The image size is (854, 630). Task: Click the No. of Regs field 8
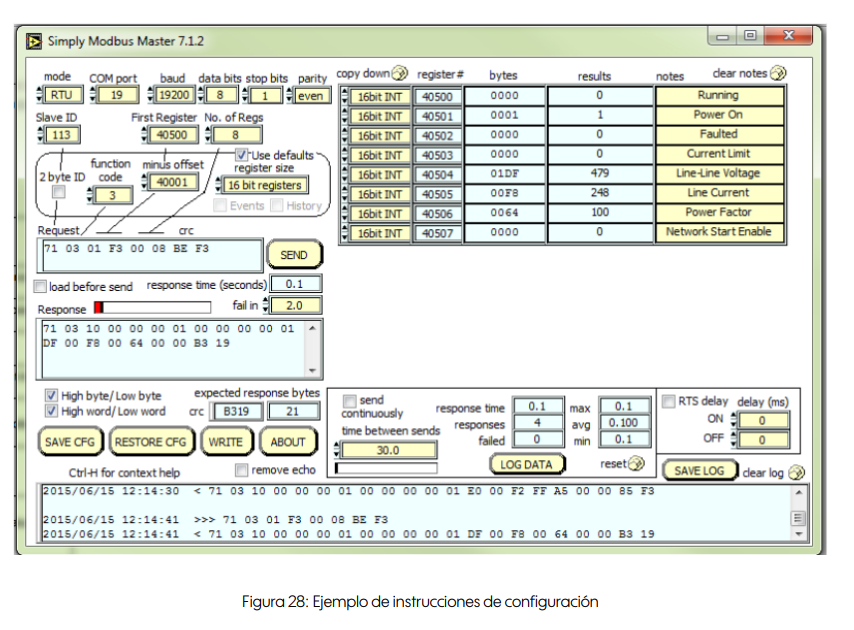click(237, 134)
